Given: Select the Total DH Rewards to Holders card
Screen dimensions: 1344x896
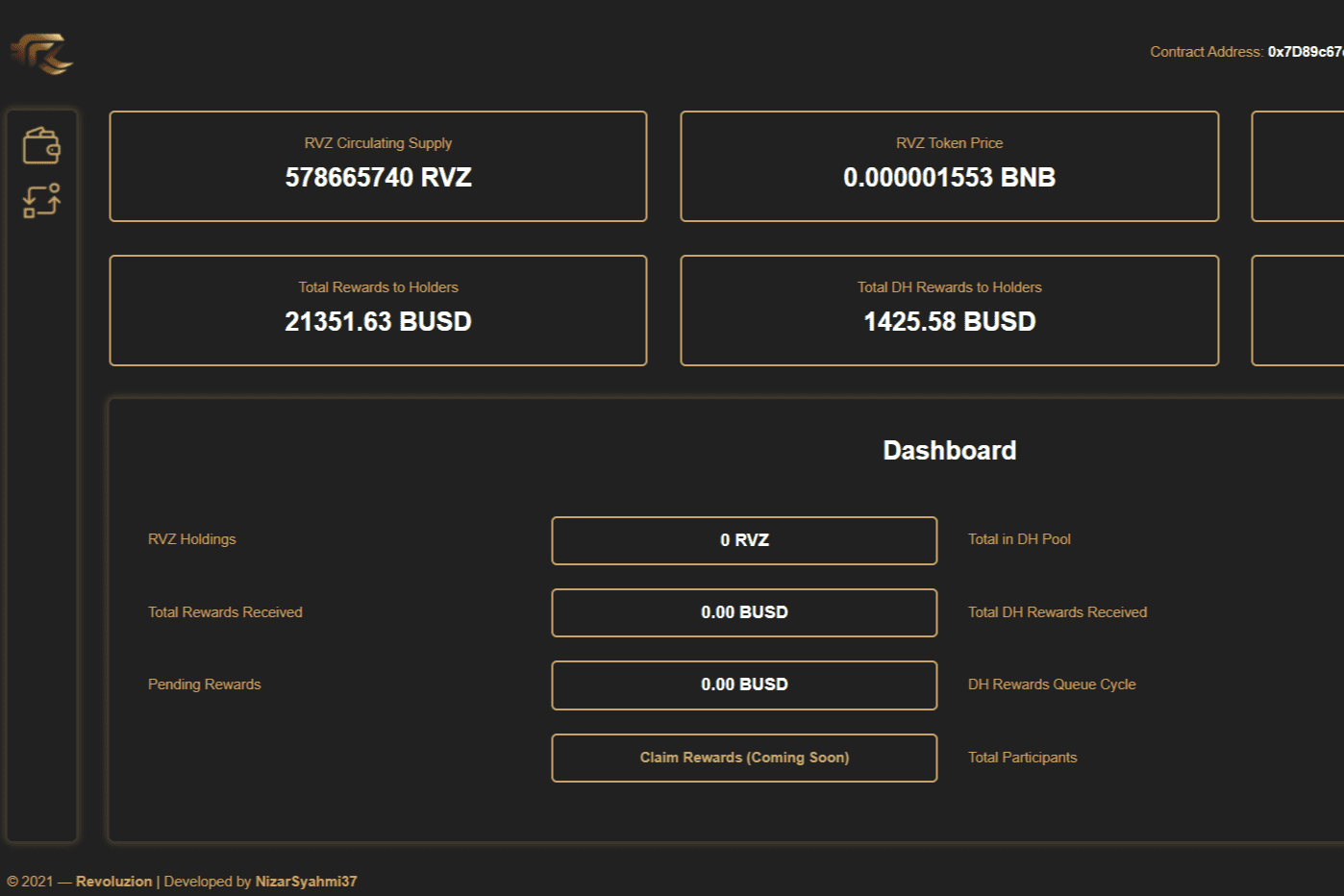Looking at the screenshot, I should point(949,310).
